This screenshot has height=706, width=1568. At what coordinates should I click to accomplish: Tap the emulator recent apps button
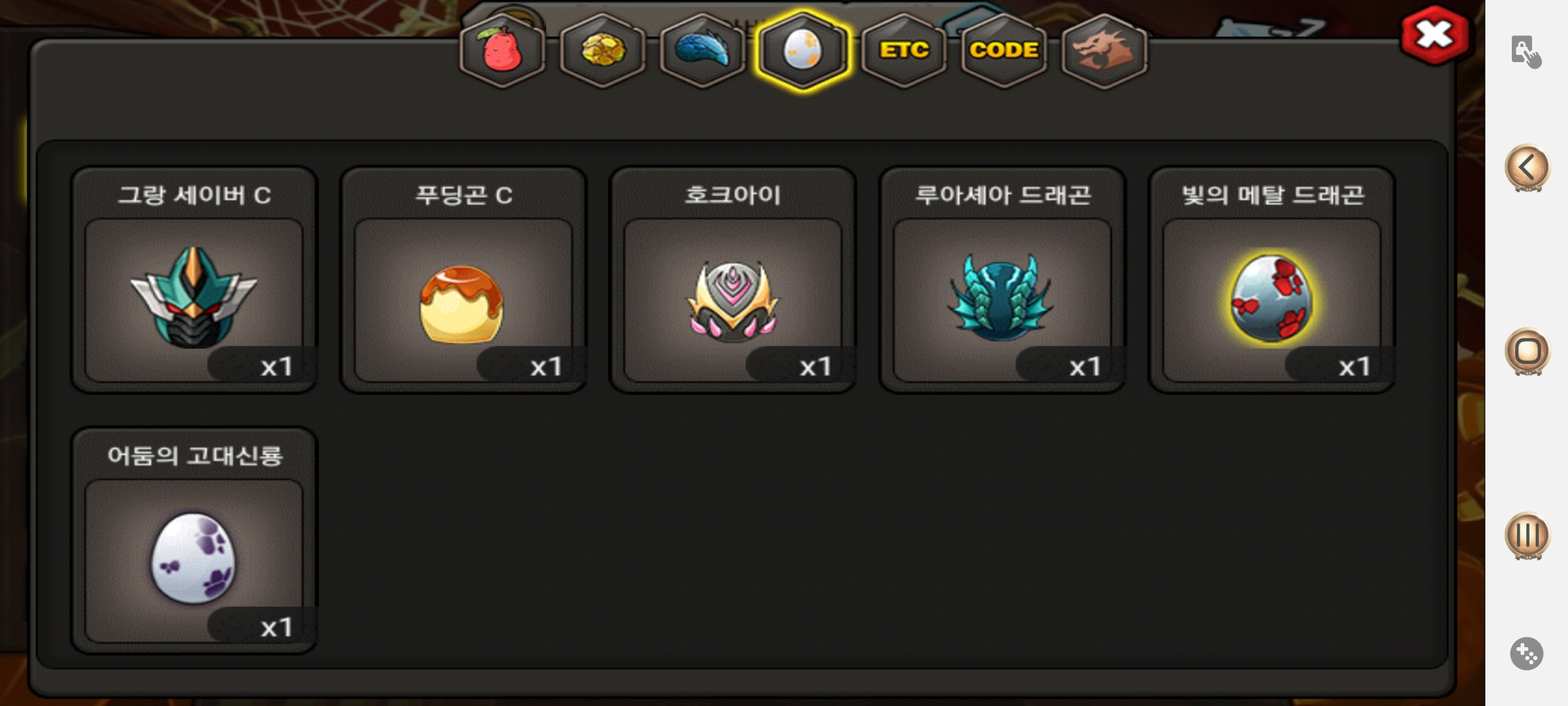coord(1527,536)
